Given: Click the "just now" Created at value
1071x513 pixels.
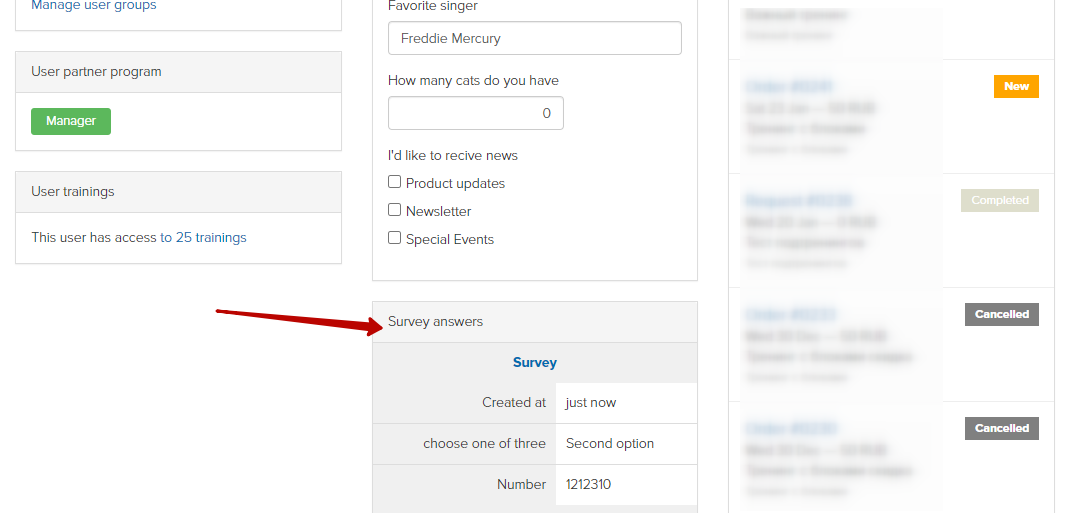Looking at the screenshot, I should (x=591, y=403).
